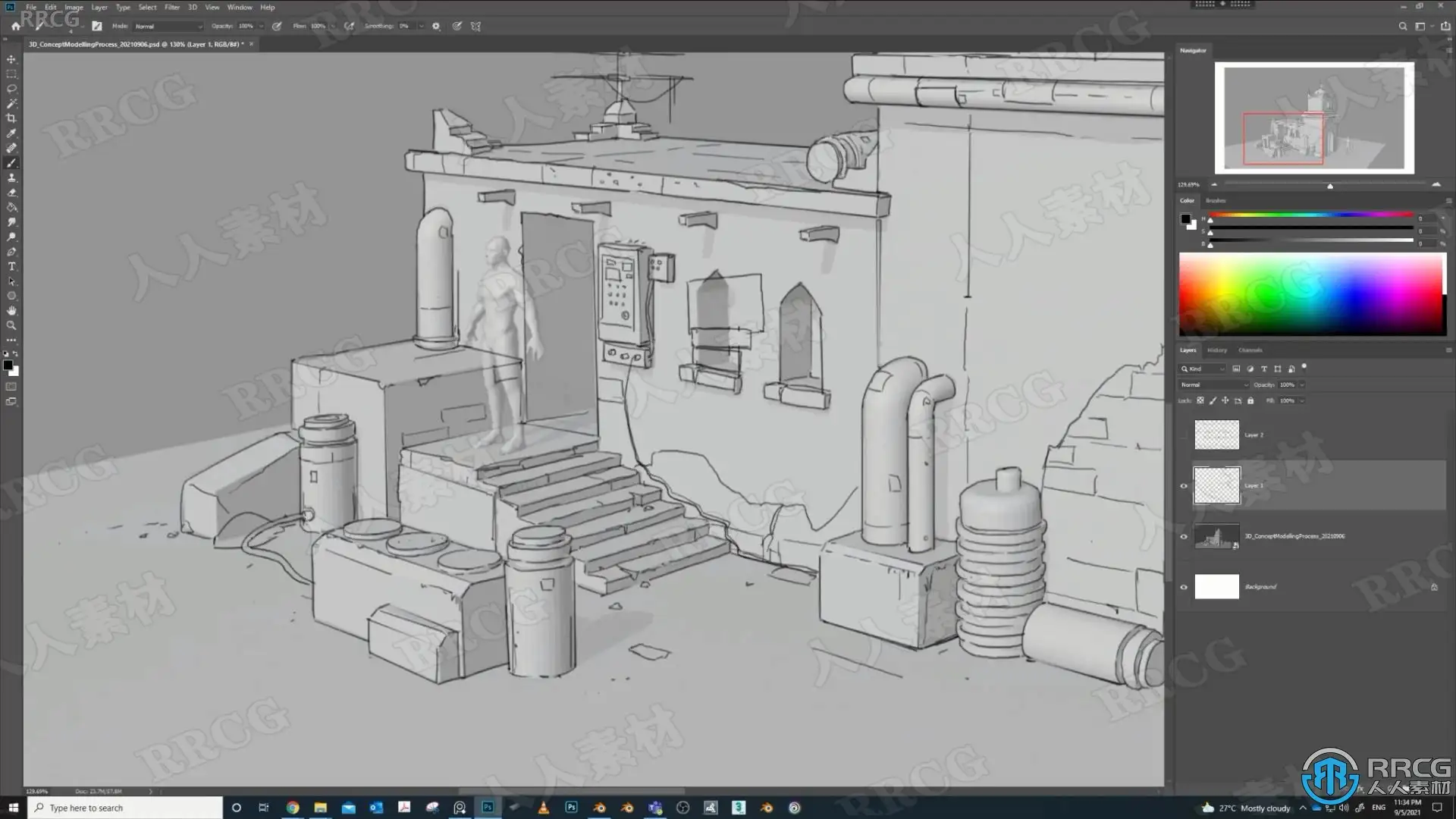Viewport: 1456px width, 819px height.
Task: Switch to the History tab
Action: (x=1217, y=350)
